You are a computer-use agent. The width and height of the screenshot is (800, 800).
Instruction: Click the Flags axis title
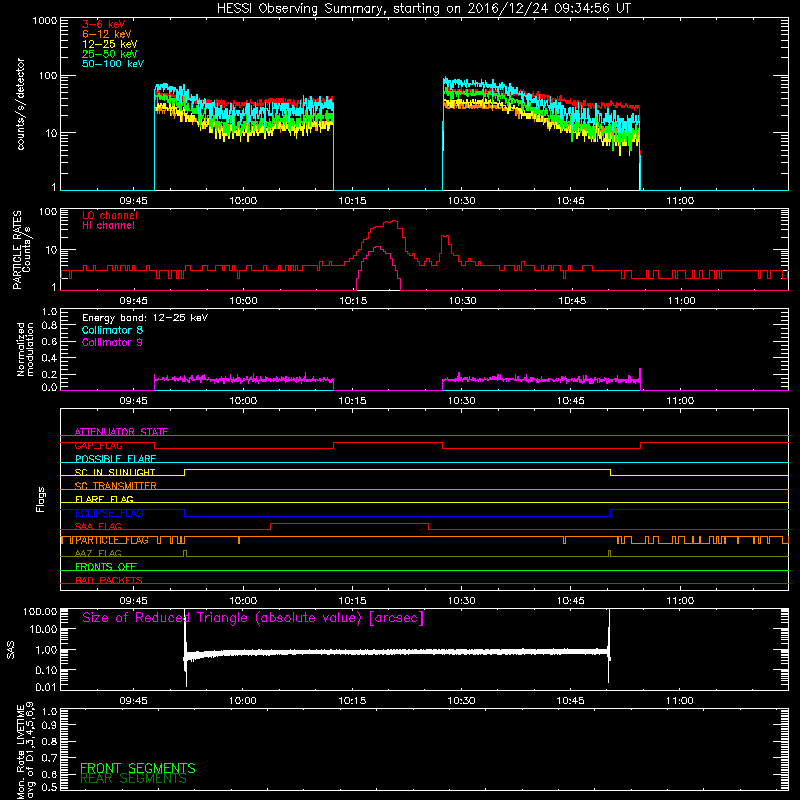tap(41, 499)
